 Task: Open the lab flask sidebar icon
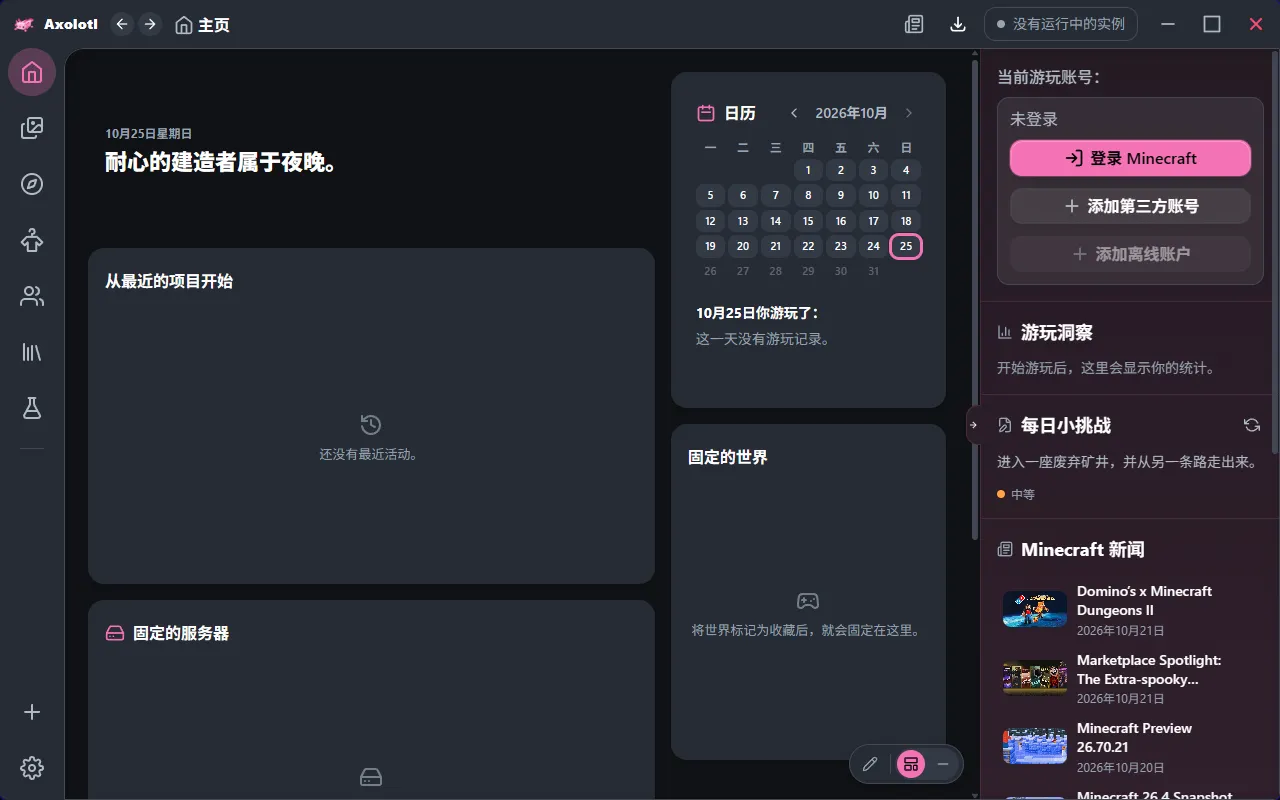32,408
